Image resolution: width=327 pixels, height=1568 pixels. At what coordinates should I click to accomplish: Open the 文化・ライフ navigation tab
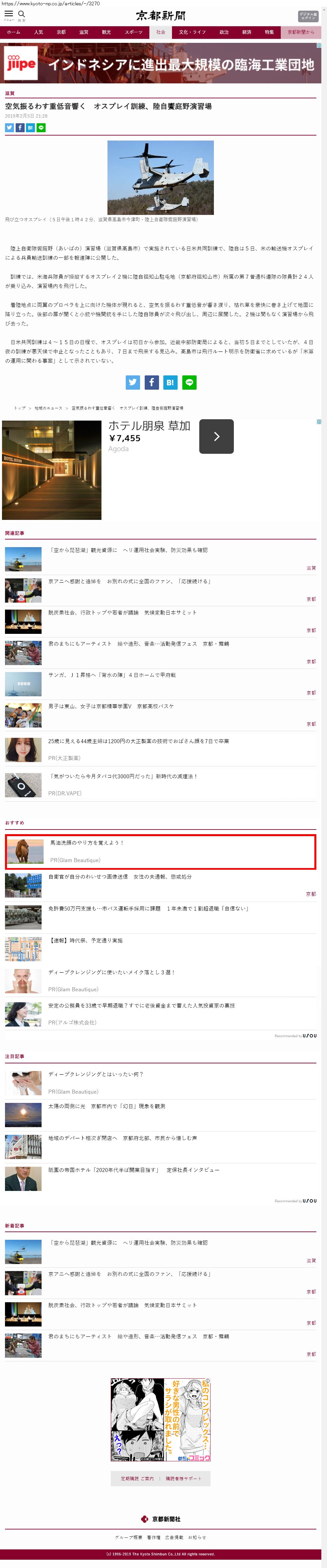[192, 32]
